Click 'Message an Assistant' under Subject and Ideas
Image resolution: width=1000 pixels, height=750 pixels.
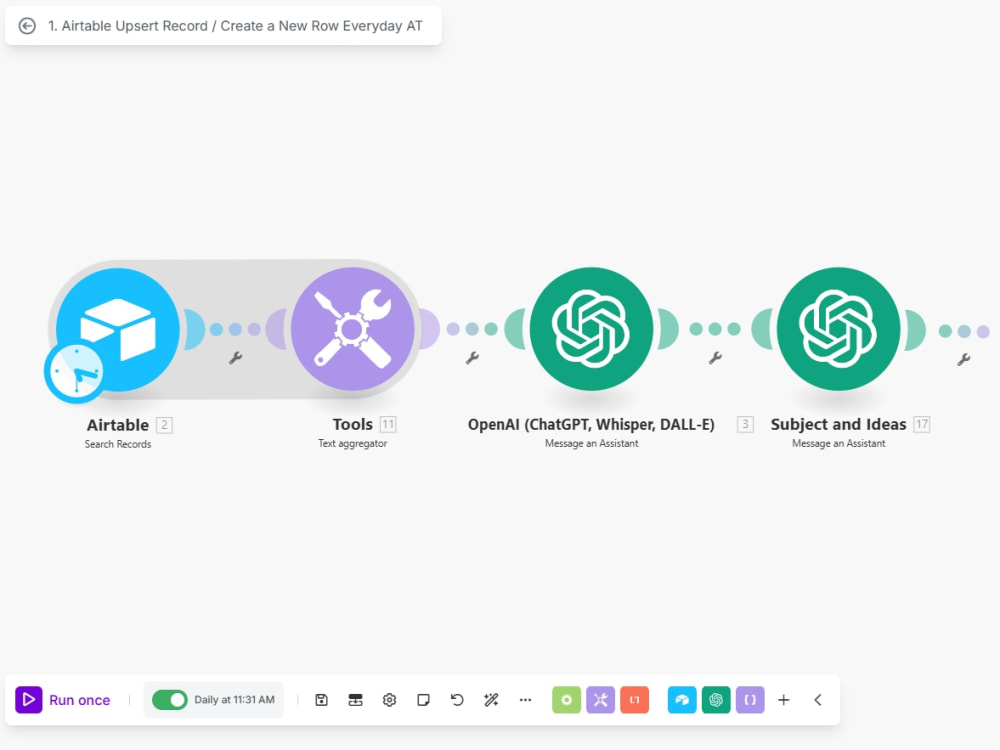(x=839, y=443)
